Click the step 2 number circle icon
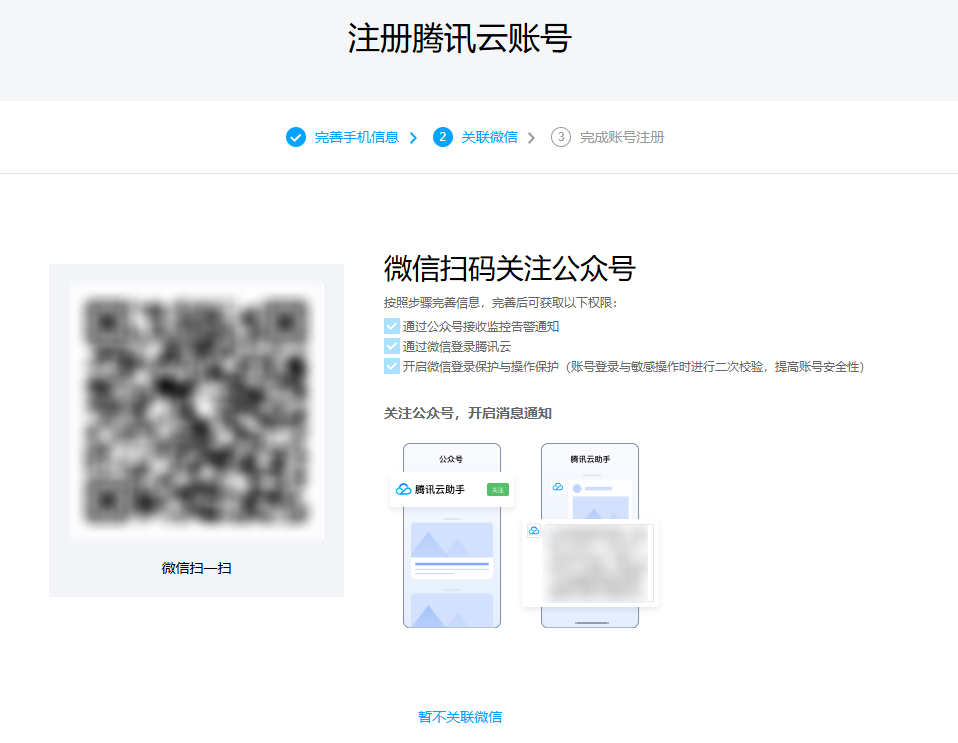The image size is (958, 743). (443, 137)
